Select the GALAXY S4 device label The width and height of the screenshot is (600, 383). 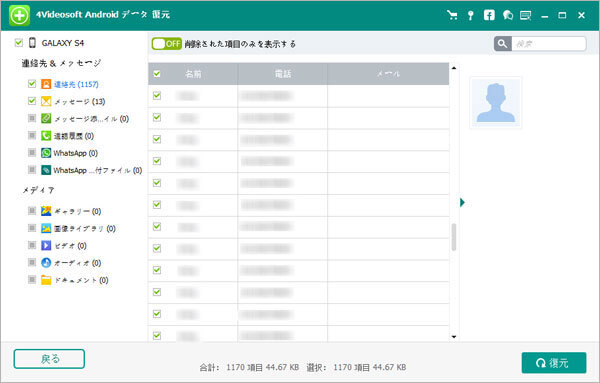[x=63, y=43]
